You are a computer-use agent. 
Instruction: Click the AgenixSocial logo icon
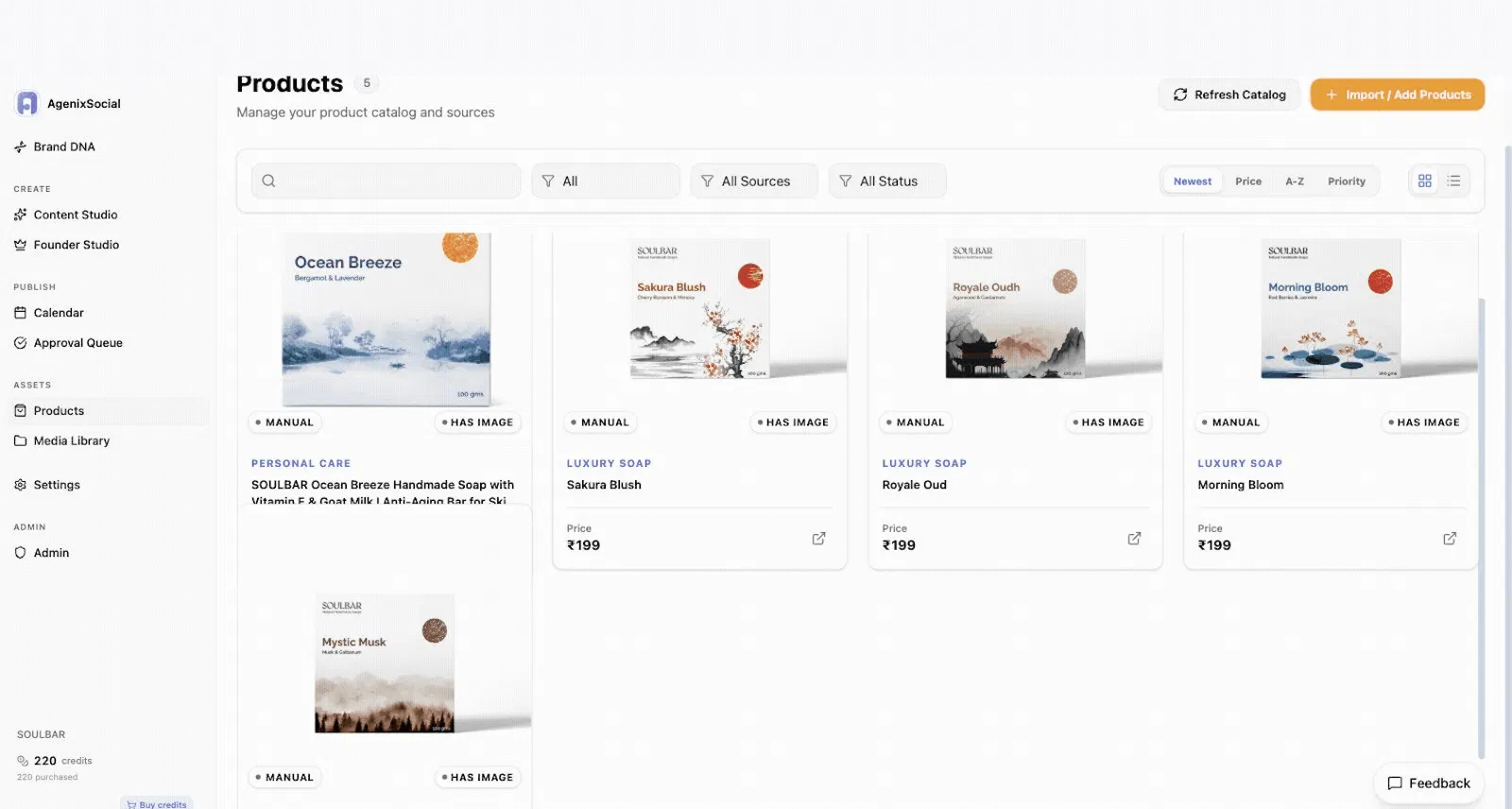click(27, 103)
